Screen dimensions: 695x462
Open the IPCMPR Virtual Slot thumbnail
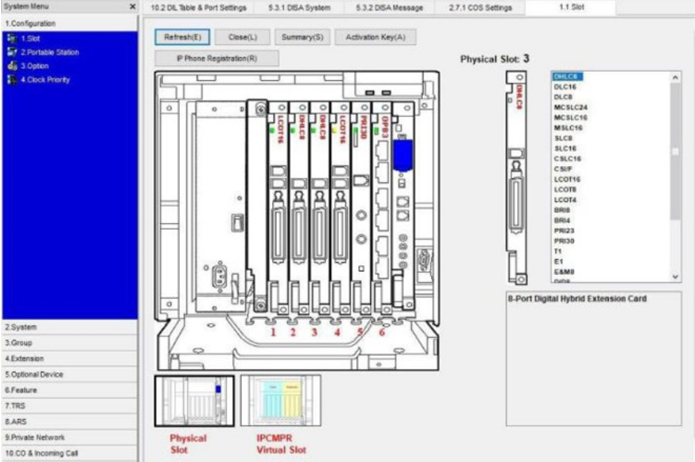pos(281,401)
